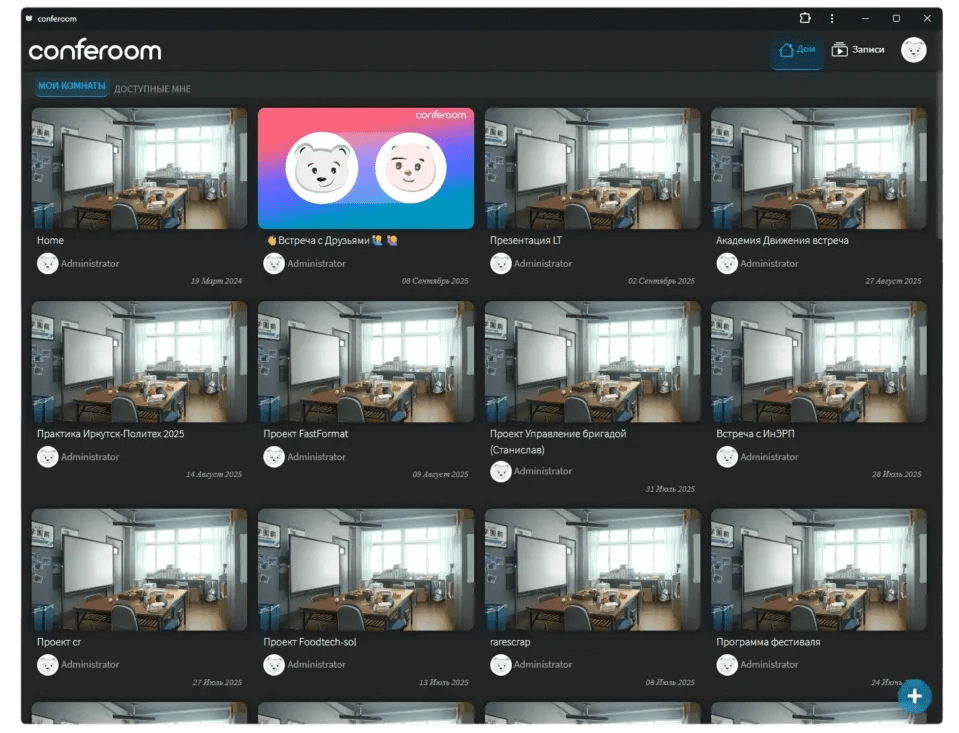Open rarescrap room thumbnail
This screenshot has height=733, width=959.
click(593, 570)
